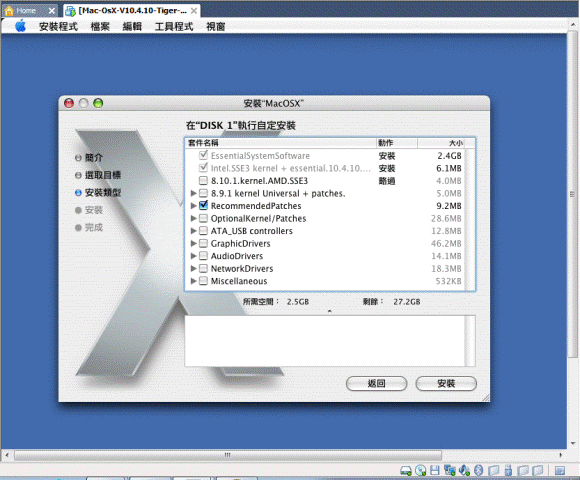Uncheck the RecommendedPatches checkbox

tap(203, 205)
